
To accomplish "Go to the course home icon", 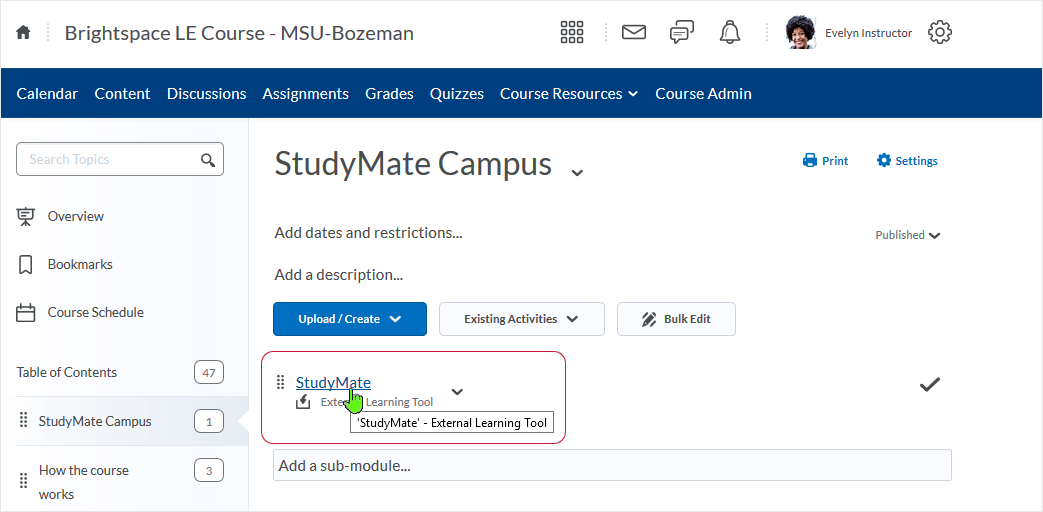I will (23, 33).
